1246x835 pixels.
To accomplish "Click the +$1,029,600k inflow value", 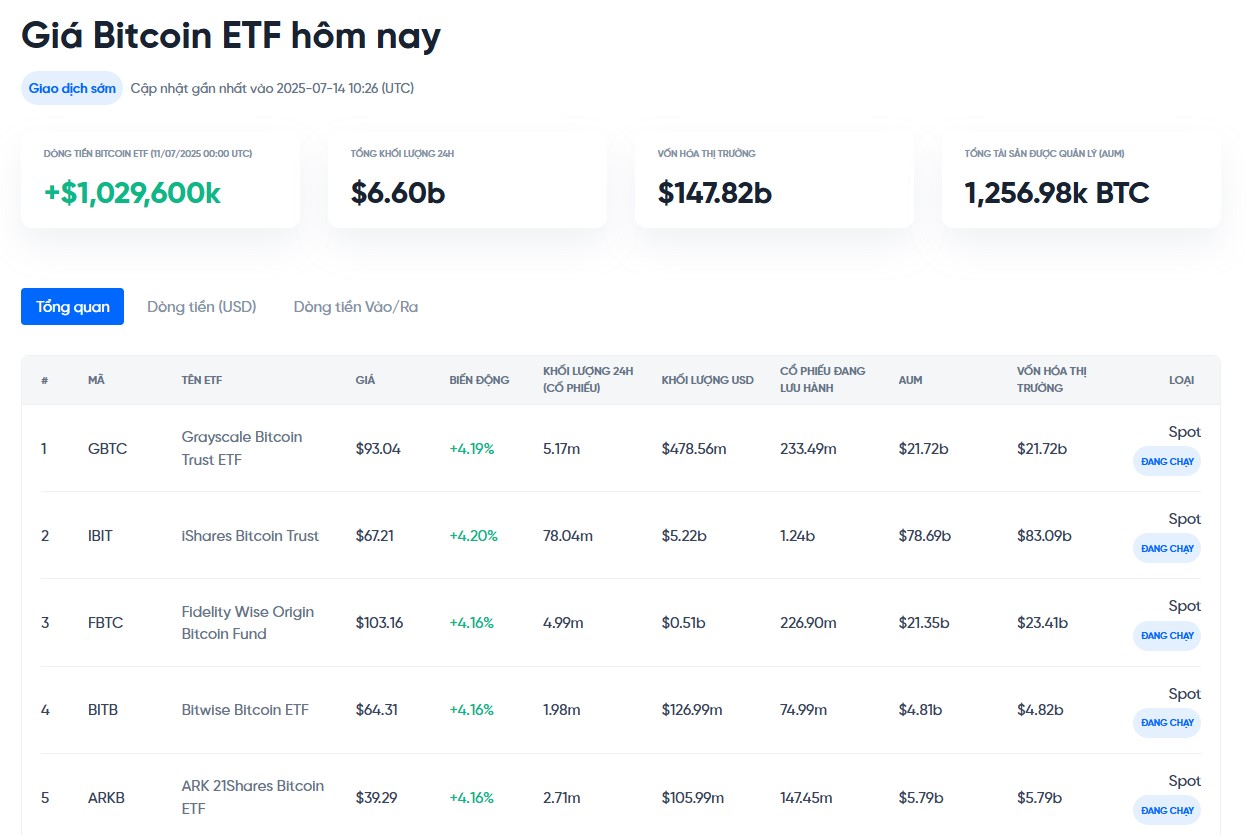I will point(132,193).
